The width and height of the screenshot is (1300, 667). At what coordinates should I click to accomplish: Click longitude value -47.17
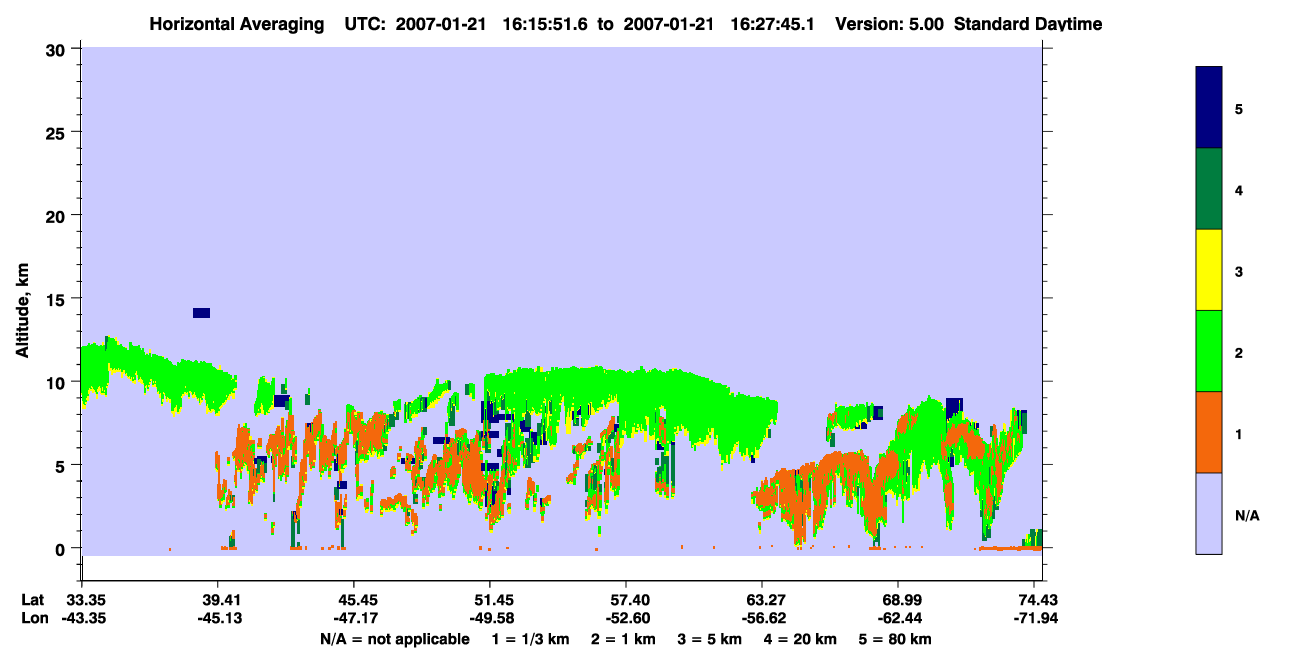pos(354,618)
